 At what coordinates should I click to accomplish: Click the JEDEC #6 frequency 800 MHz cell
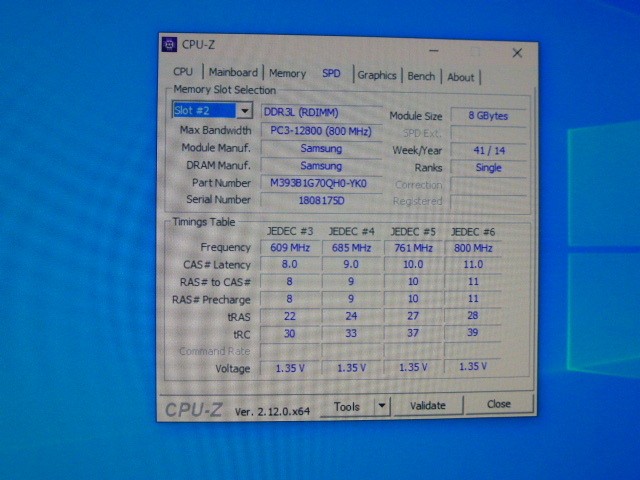pyautogui.click(x=472, y=248)
